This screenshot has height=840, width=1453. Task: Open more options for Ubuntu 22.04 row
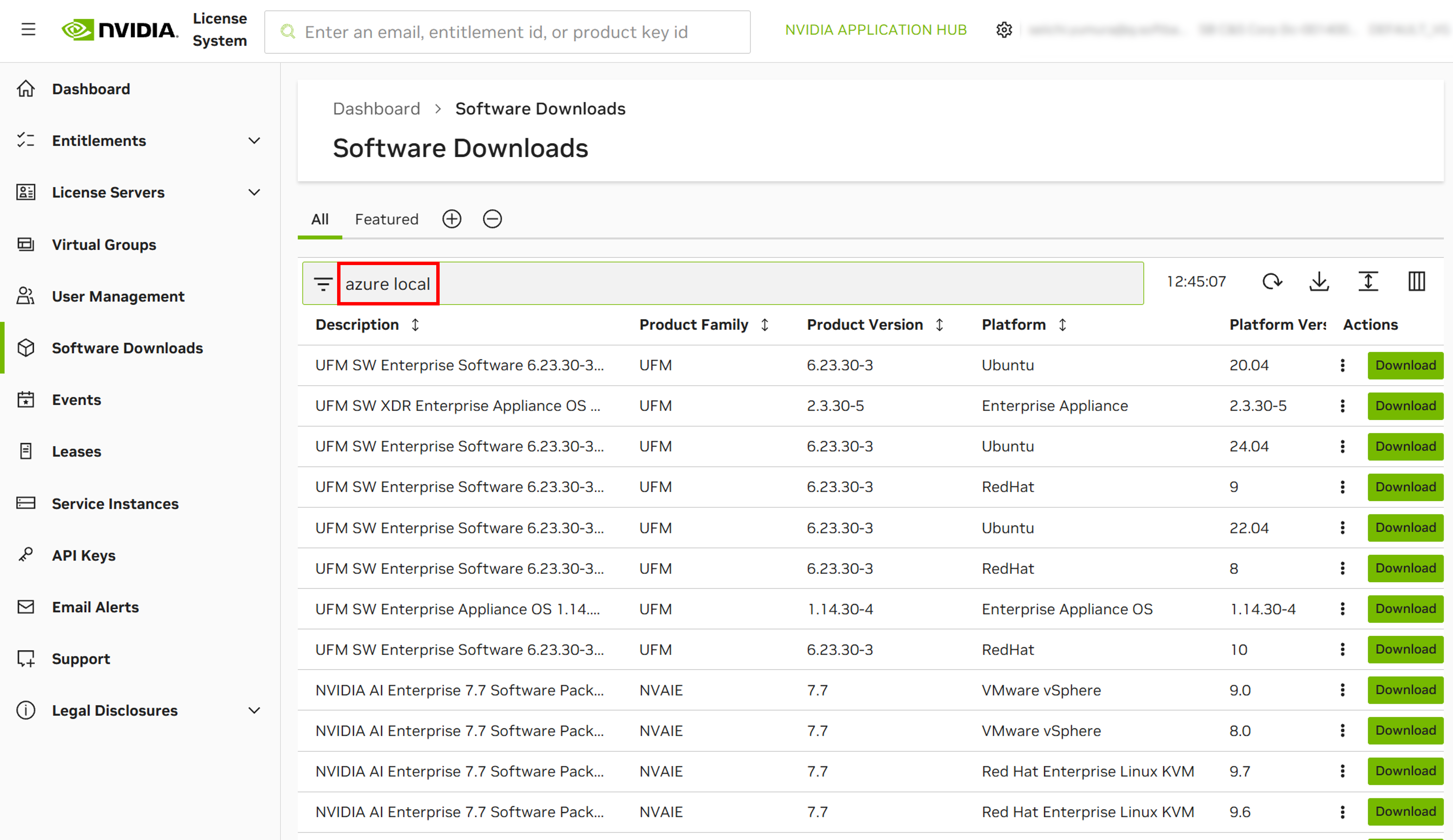[1342, 527]
